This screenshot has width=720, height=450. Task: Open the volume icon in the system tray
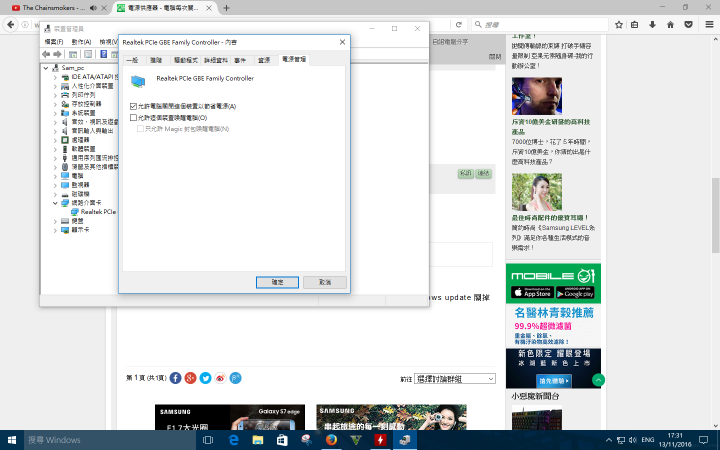[x=633, y=440]
